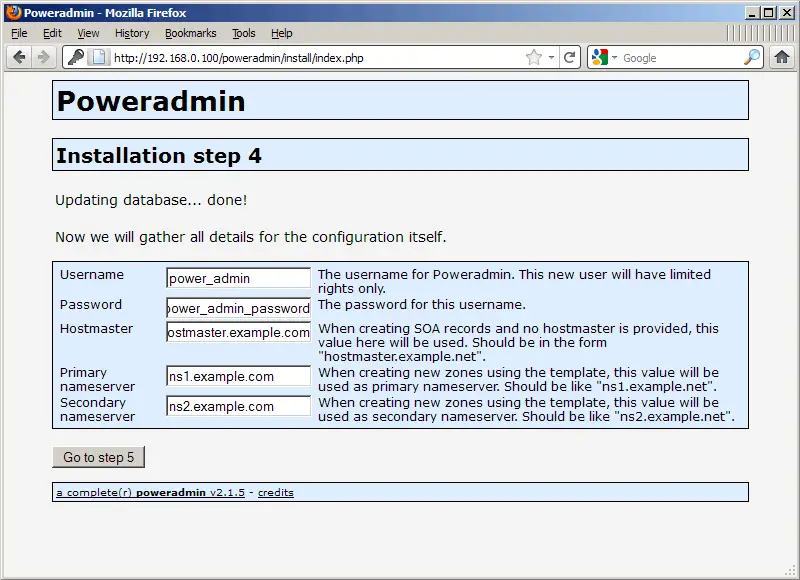Click the Go to step 5 button
The width and height of the screenshot is (800, 580).
coord(98,457)
